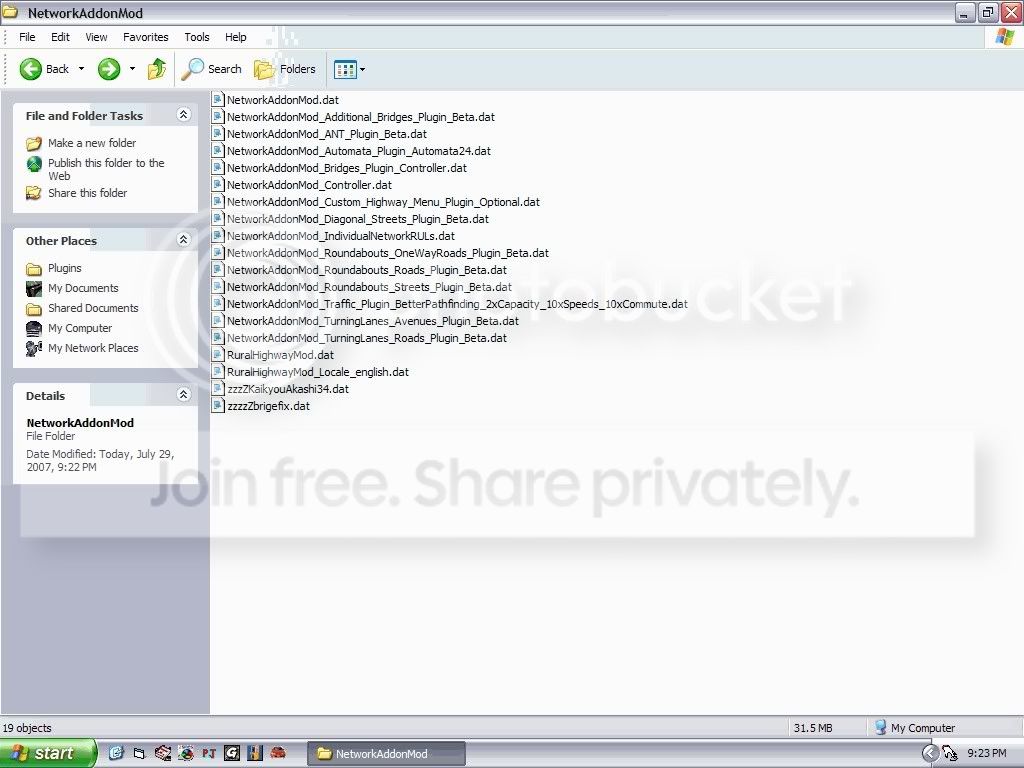The image size is (1024, 768).
Task: Click the RuralHighwayMod.dat file icon
Action: (218, 355)
